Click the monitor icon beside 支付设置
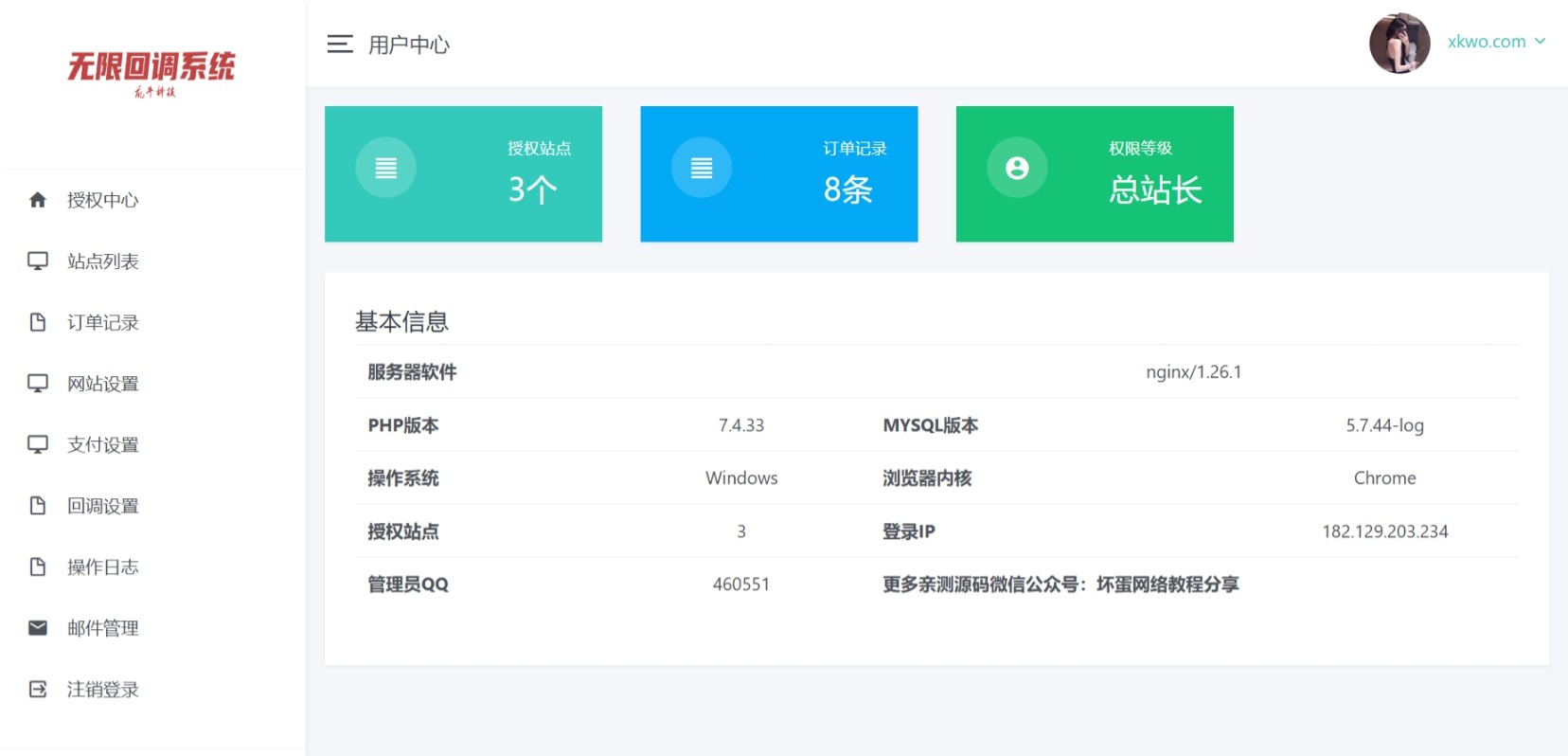 38,444
